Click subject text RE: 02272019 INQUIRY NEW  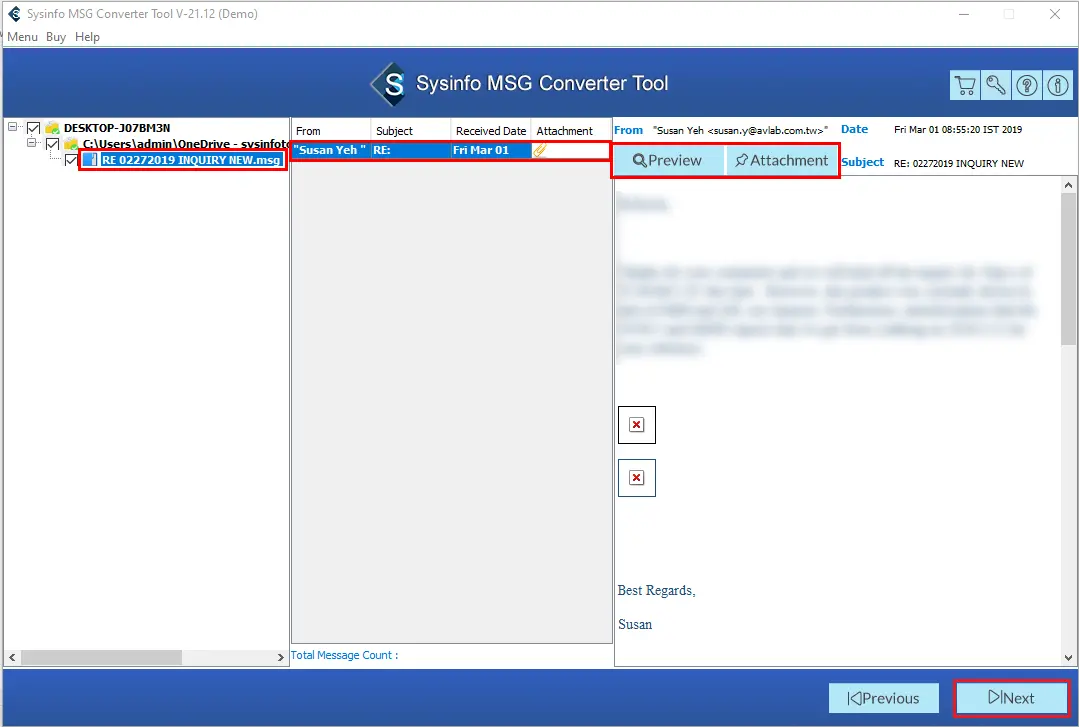click(959, 163)
